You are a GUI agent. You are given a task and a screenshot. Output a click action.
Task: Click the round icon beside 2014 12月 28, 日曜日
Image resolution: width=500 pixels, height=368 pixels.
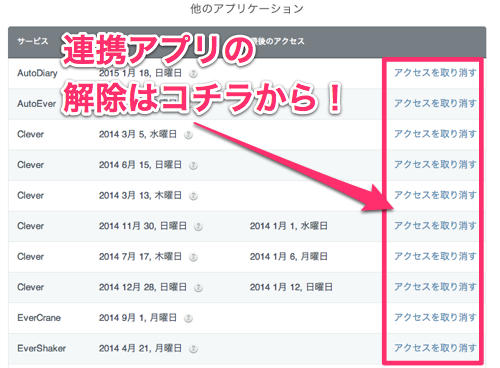(x=198, y=288)
